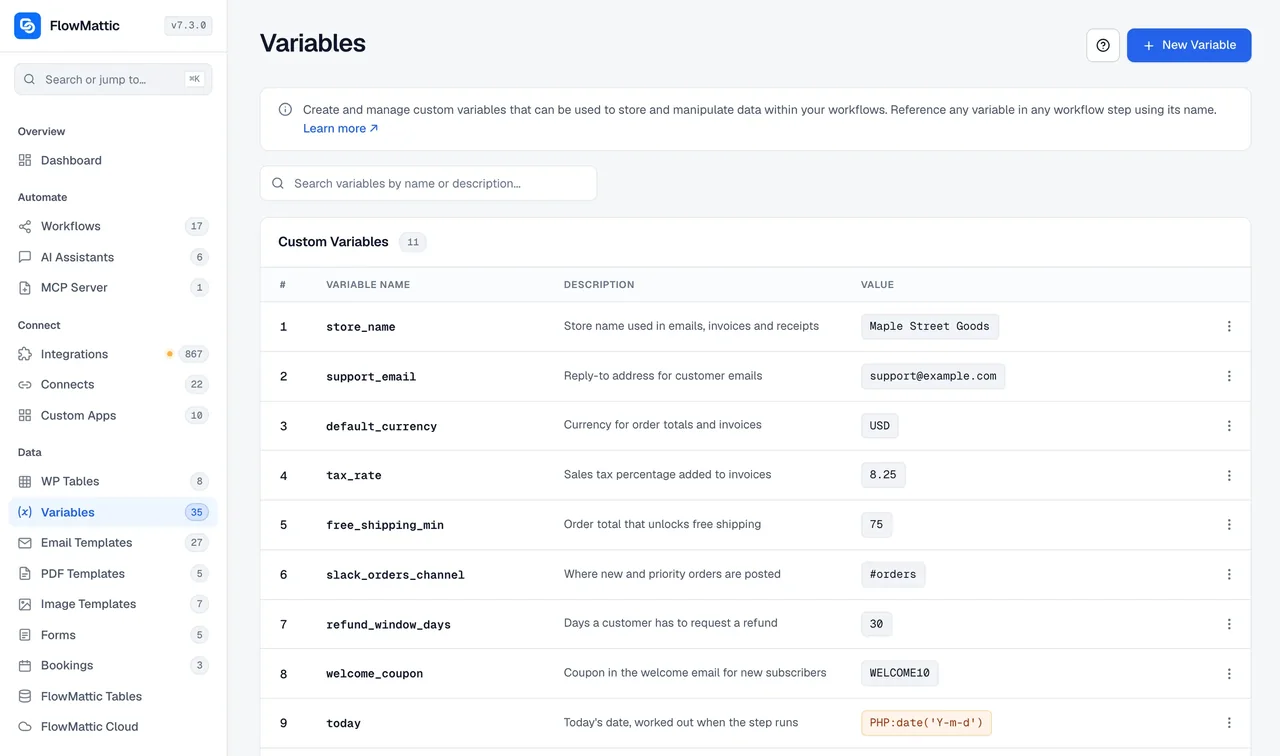Open the three-dot menu for tax_rate

click(x=1229, y=475)
